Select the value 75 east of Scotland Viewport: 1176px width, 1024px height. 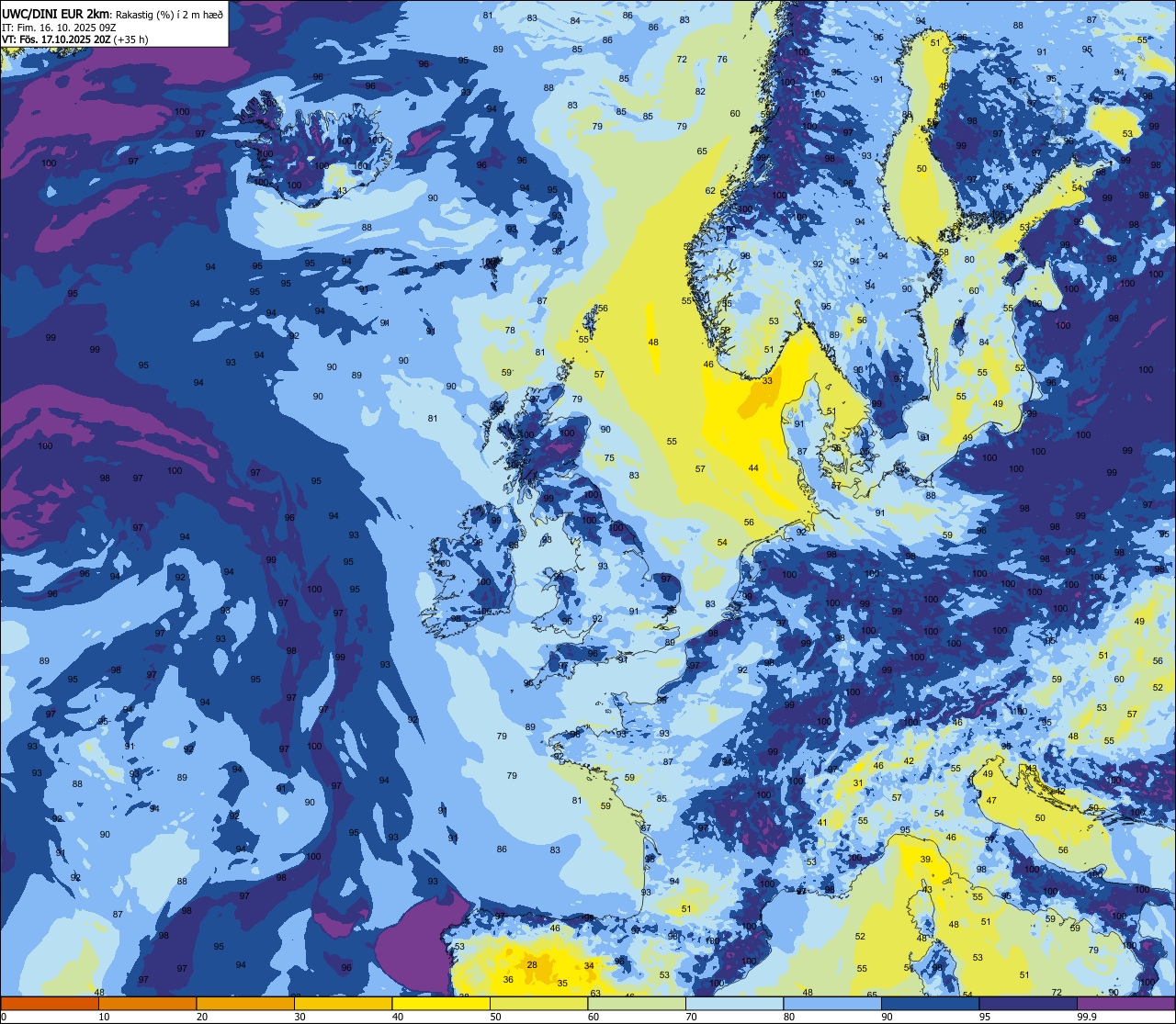point(609,458)
